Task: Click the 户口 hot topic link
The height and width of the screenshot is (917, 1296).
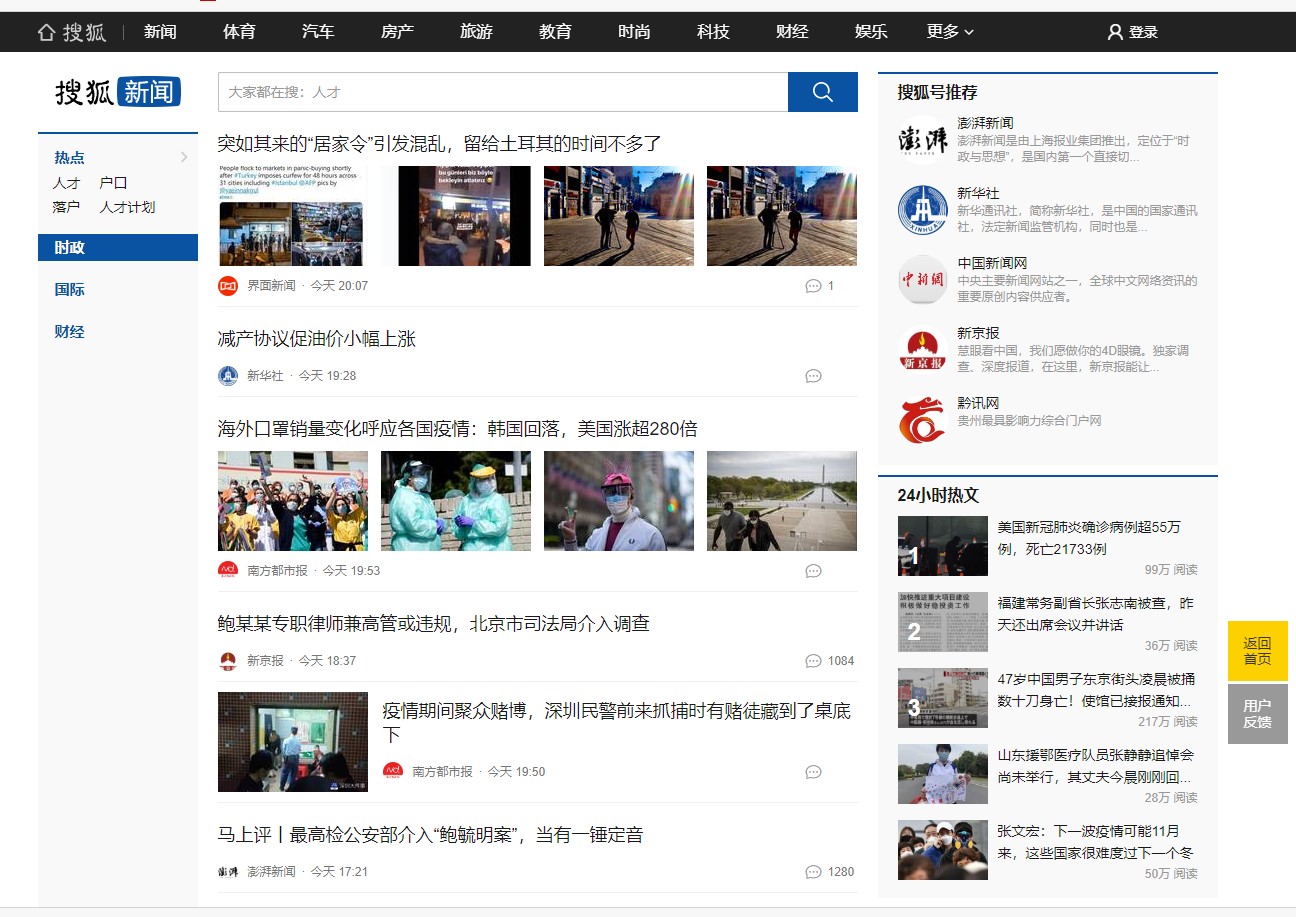Action: click(x=113, y=183)
